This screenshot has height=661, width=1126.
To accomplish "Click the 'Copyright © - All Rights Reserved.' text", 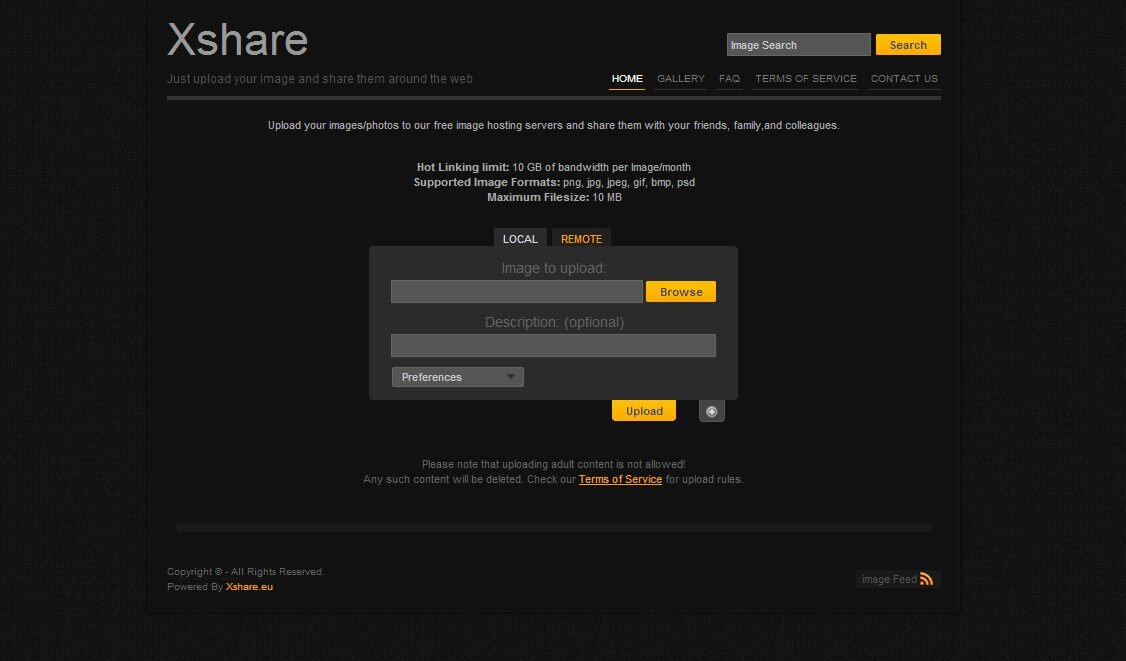I will (246, 572).
